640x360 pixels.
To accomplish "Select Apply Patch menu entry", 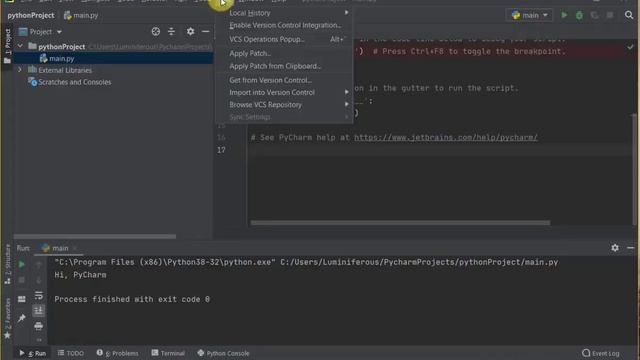I will click(x=284, y=53).
